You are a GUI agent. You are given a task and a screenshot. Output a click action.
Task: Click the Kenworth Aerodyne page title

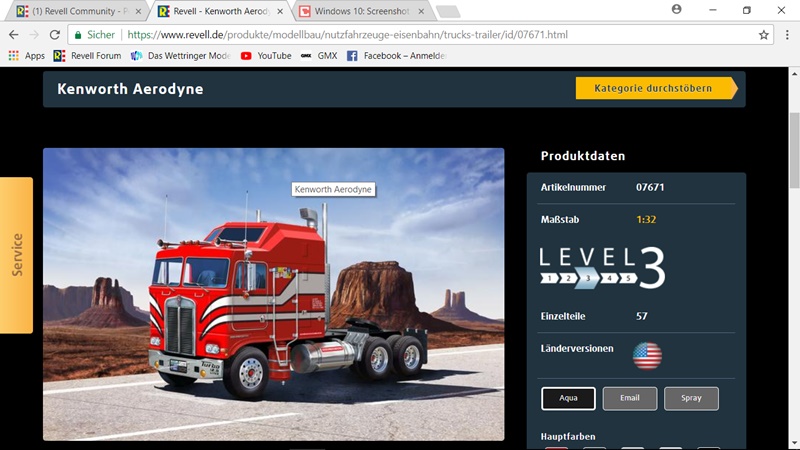(x=130, y=89)
